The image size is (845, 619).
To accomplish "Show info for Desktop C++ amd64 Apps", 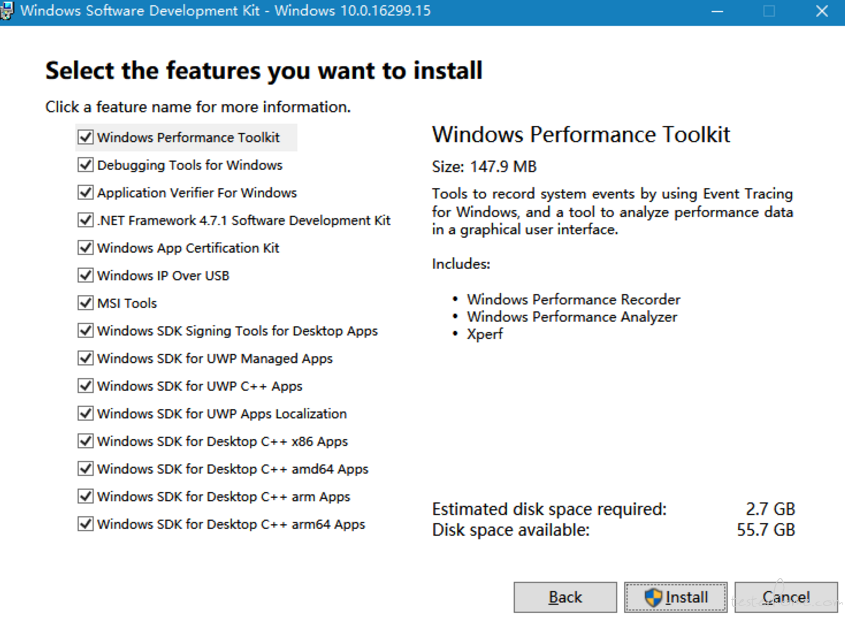I will [x=232, y=469].
